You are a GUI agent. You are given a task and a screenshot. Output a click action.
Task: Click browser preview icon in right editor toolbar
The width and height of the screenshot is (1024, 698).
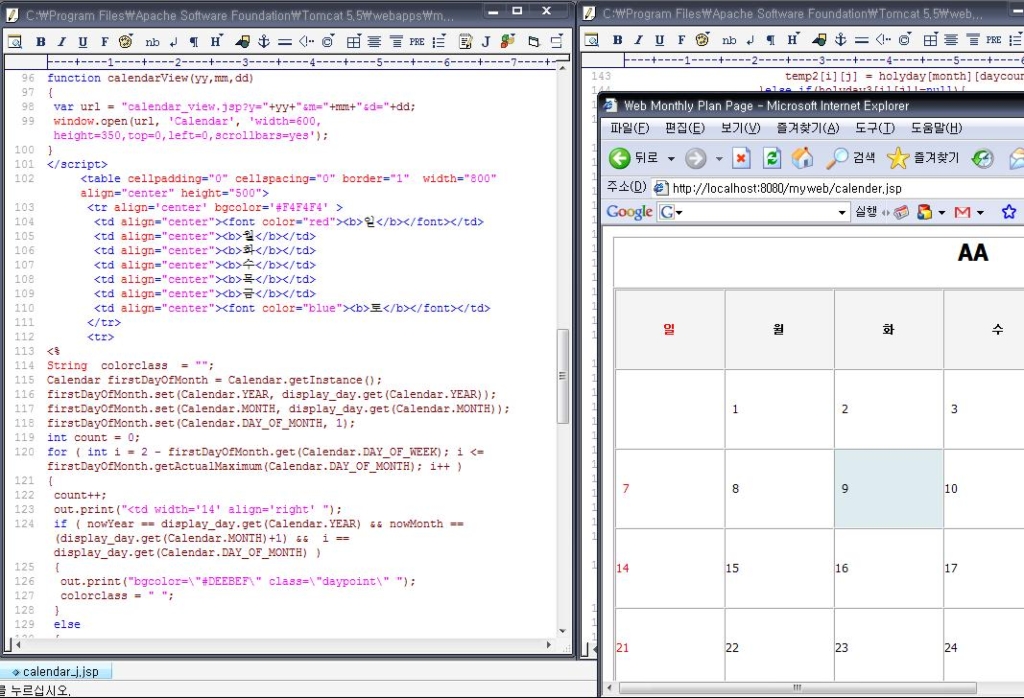coord(592,40)
